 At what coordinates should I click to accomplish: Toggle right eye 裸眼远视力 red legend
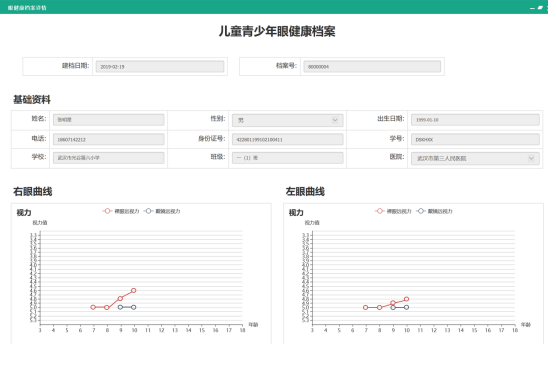[121, 211]
